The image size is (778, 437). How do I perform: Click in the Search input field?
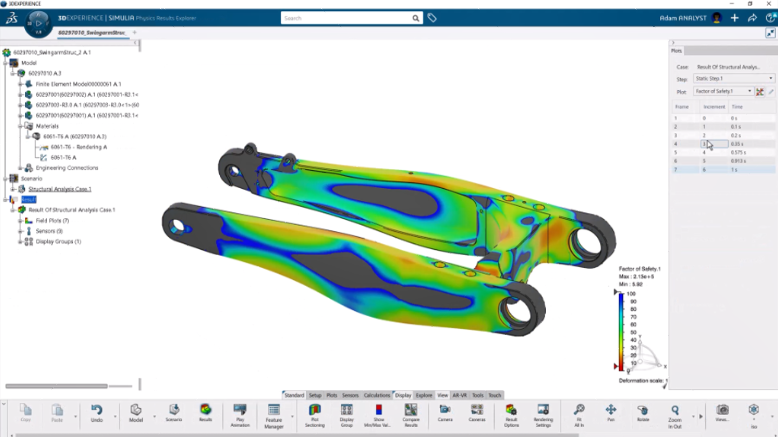(x=345, y=18)
